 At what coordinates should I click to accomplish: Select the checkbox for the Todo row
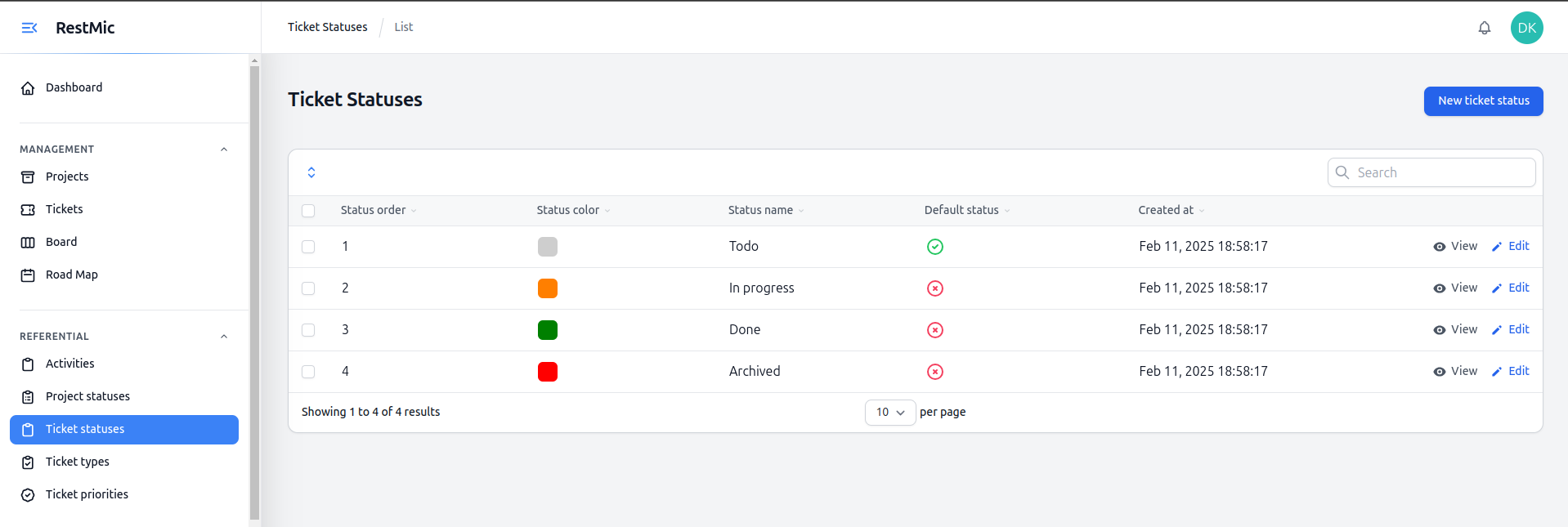tap(308, 247)
